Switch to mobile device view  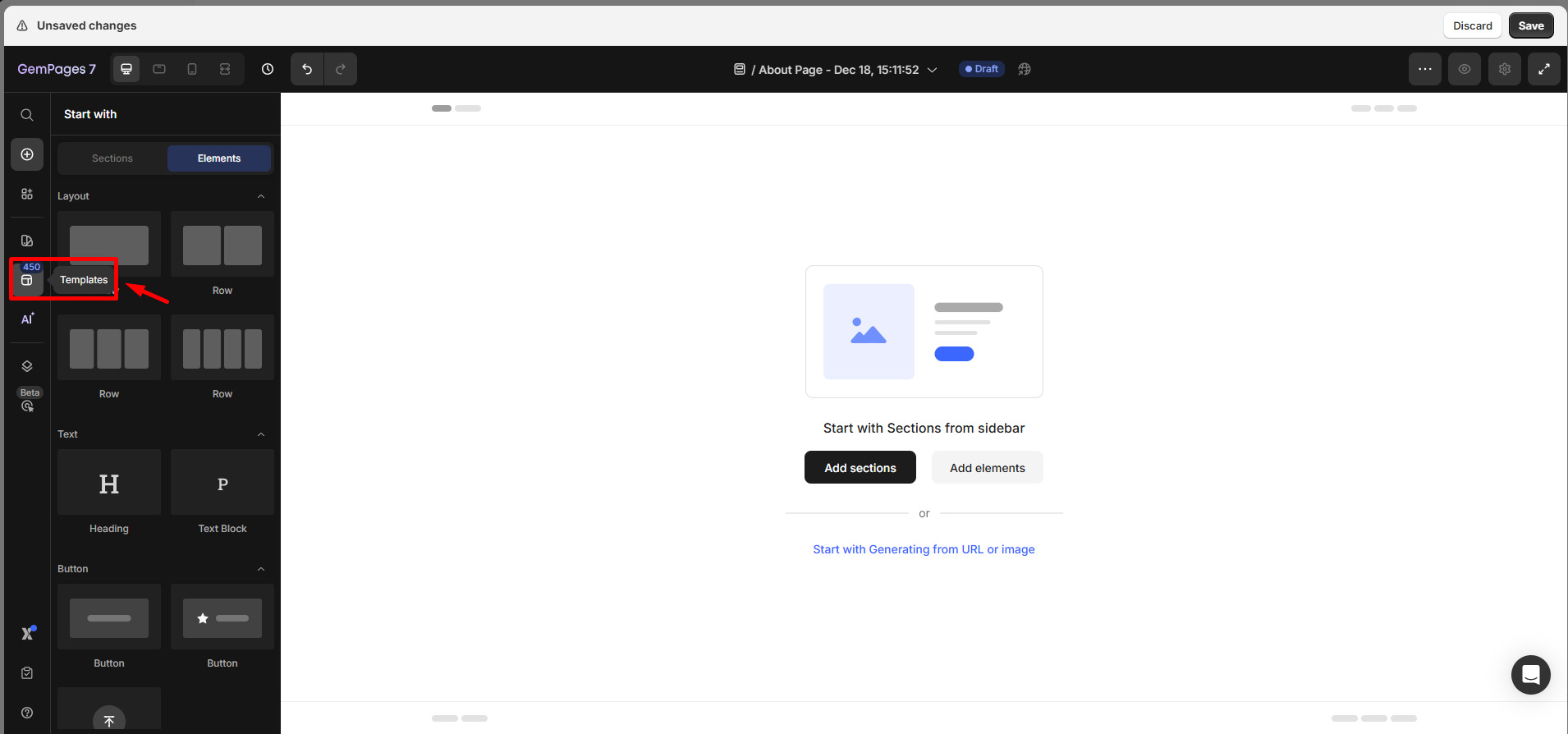click(x=192, y=69)
